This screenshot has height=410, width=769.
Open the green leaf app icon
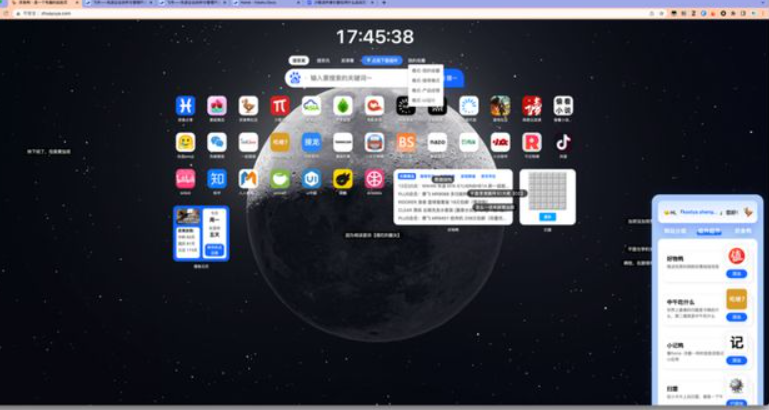point(343,105)
